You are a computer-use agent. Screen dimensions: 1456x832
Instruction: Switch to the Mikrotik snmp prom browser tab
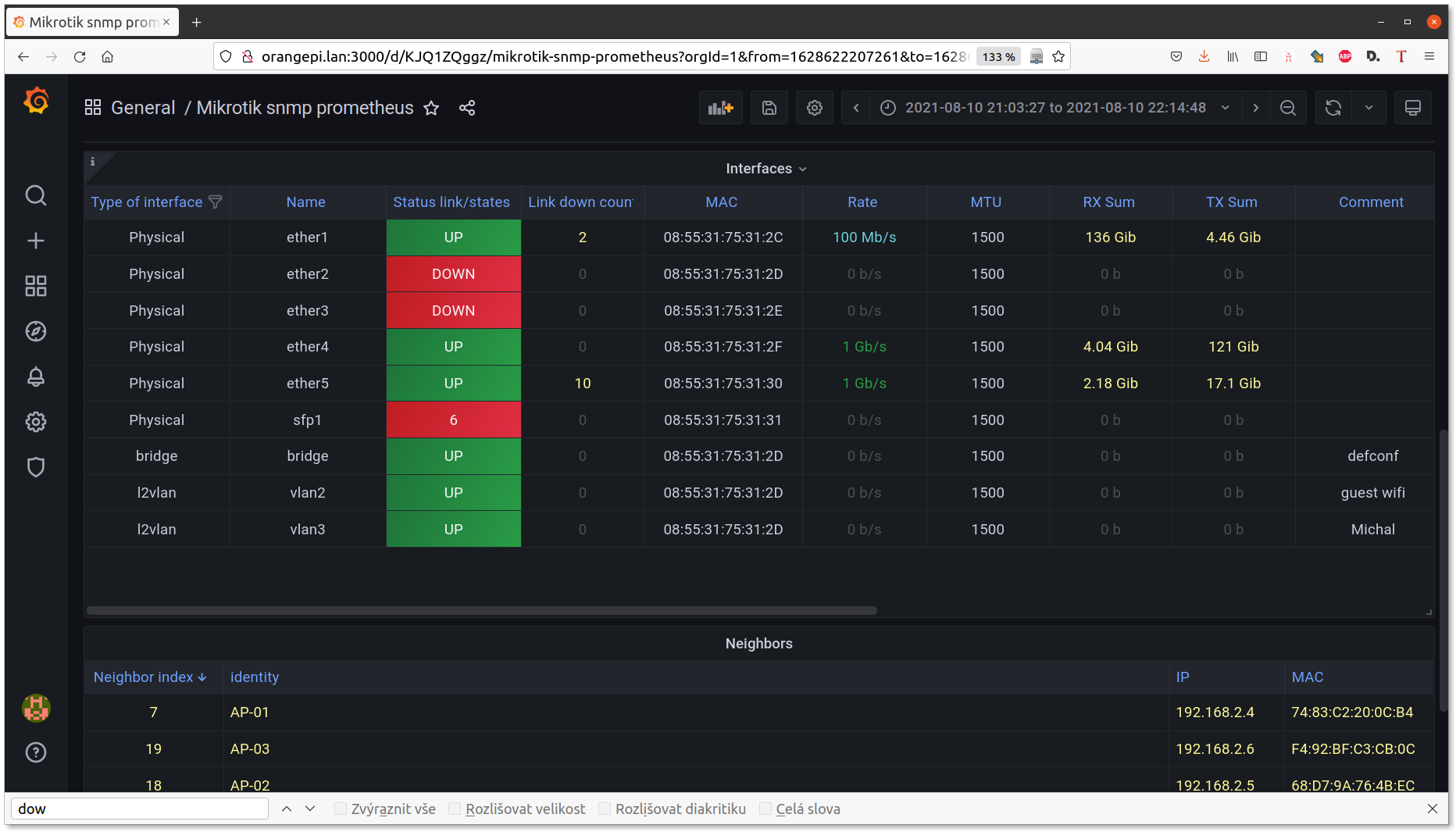pyautogui.click(x=92, y=22)
